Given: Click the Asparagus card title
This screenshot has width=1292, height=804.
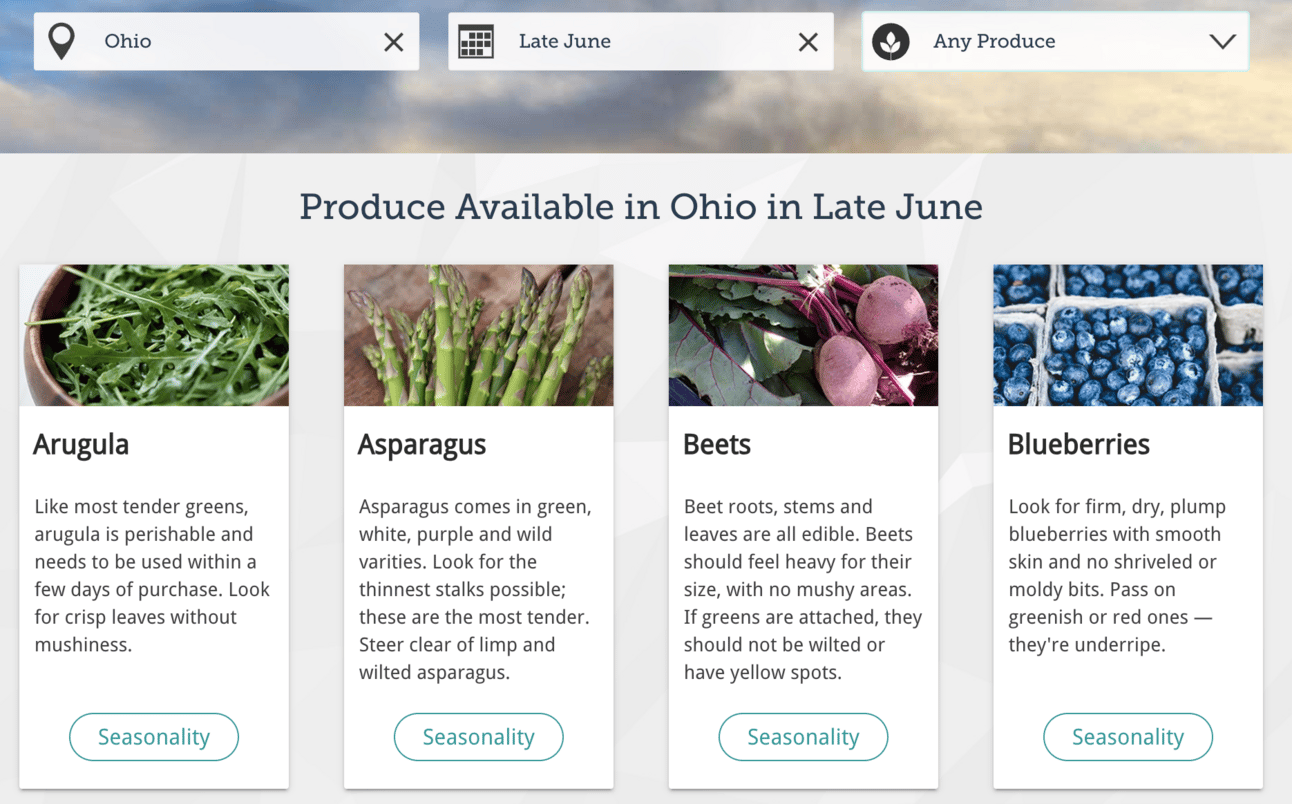Looking at the screenshot, I should [x=422, y=445].
